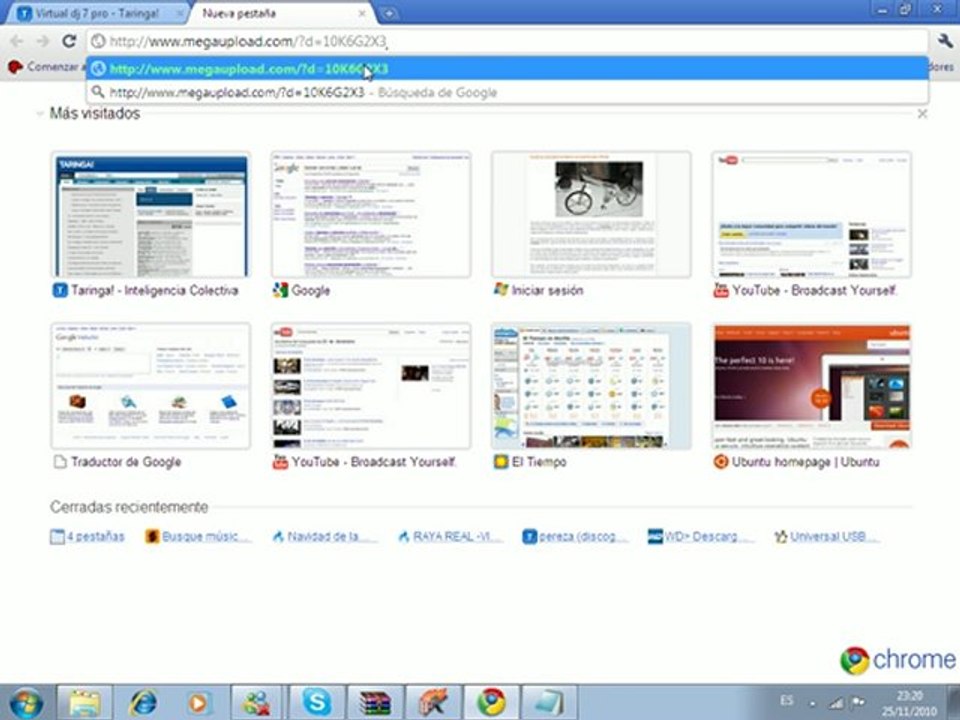
Task: Open the Iniciar sesión thumbnail
Action: click(x=591, y=215)
